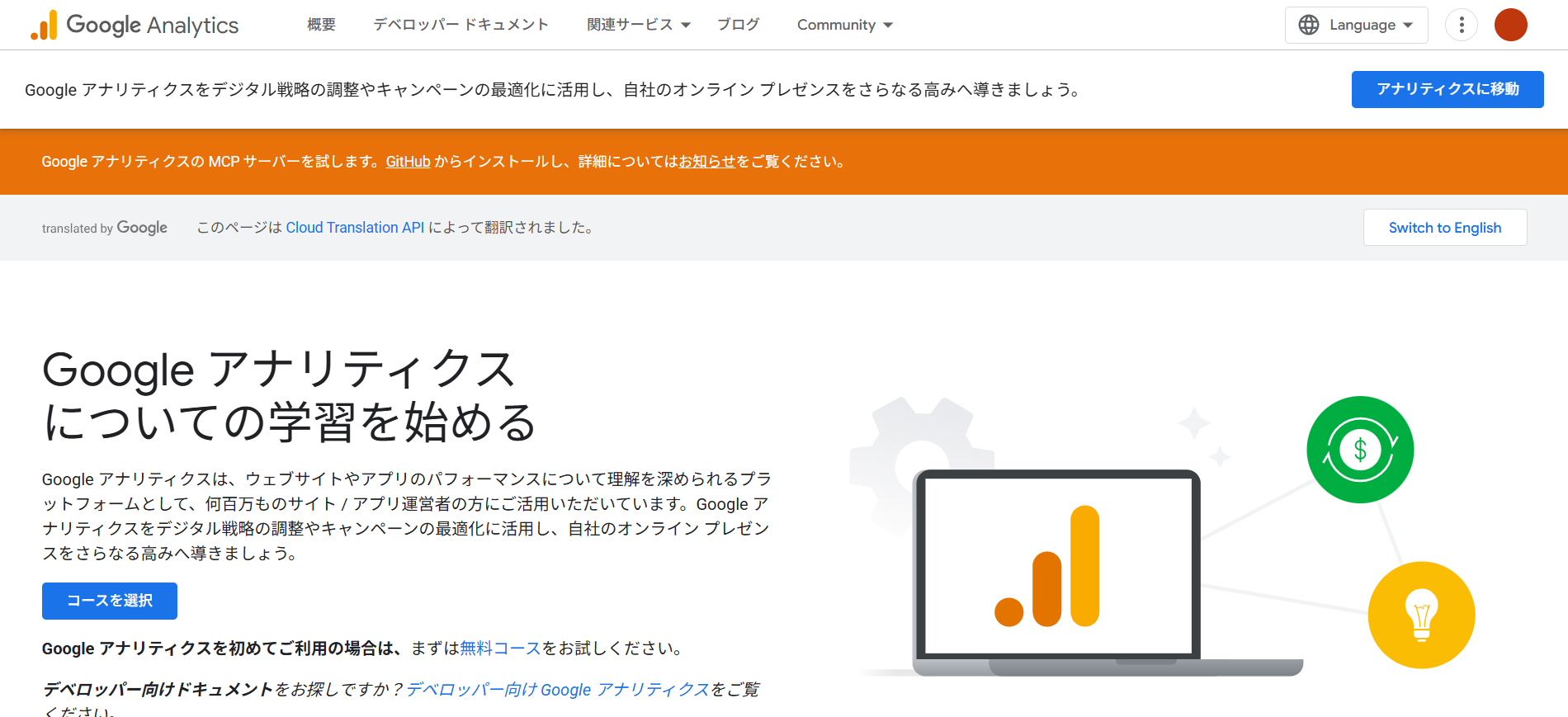
Task: Open the red user account avatar
Action: point(1510,26)
